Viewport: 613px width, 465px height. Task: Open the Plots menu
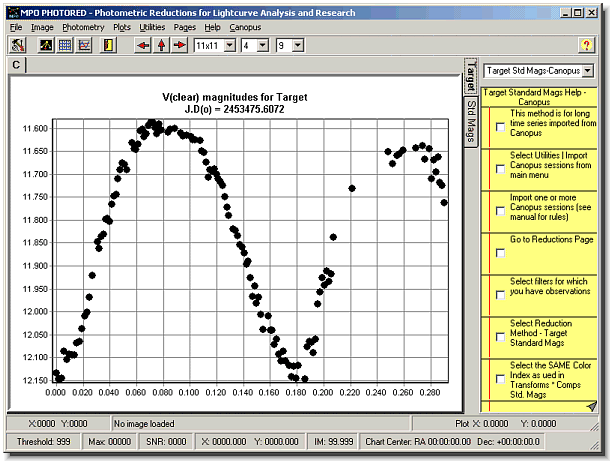click(122, 27)
